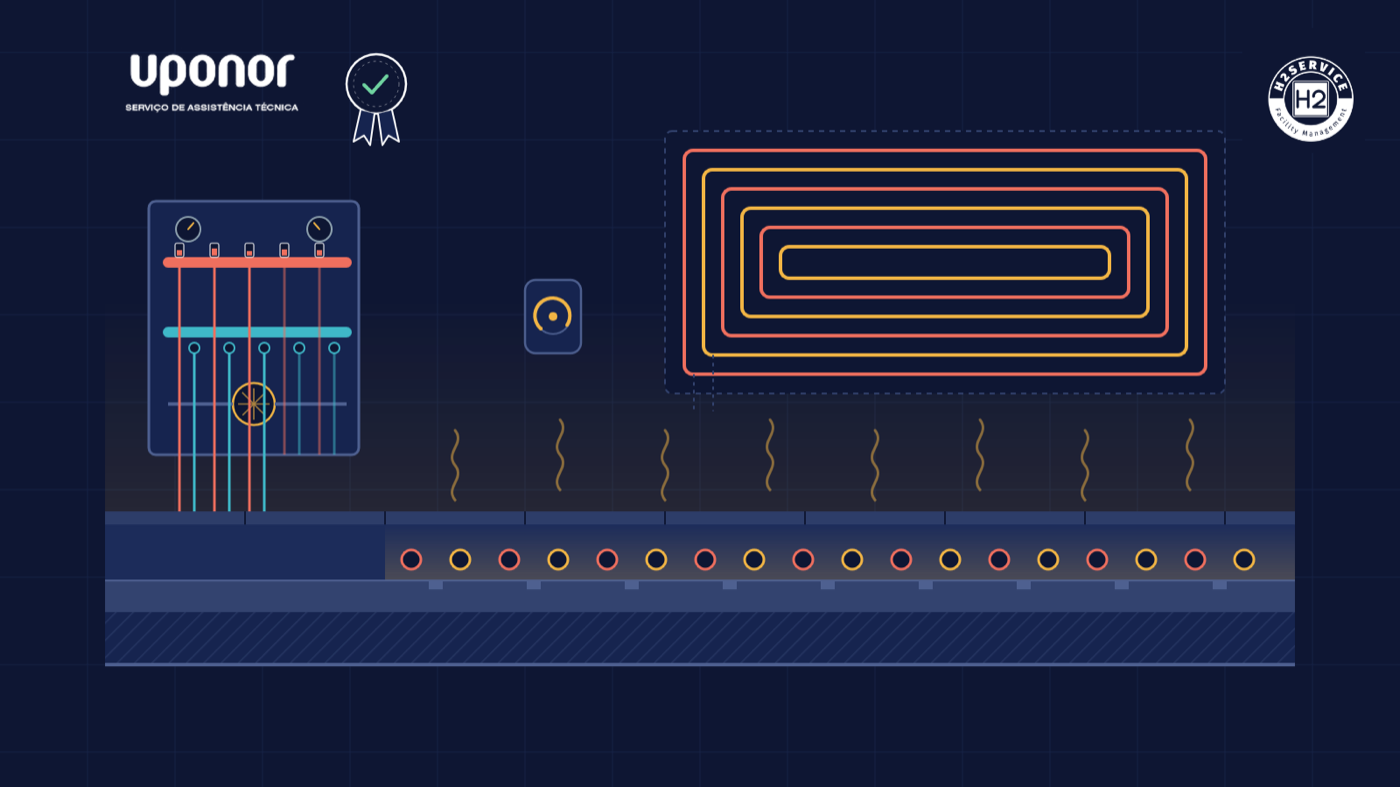
Task: Toggle the first red actuator on manifold
Action: coord(179,250)
